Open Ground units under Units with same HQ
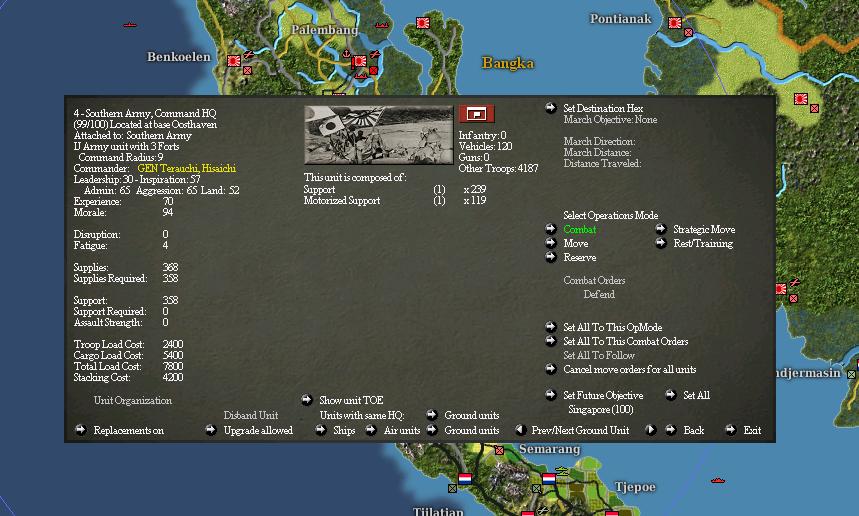Viewport: 859px width, 516px height. pyautogui.click(x=432, y=415)
